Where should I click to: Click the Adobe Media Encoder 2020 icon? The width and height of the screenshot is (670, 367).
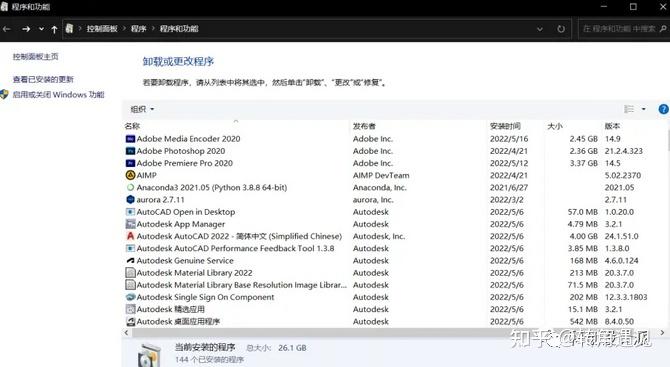point(130,139)
